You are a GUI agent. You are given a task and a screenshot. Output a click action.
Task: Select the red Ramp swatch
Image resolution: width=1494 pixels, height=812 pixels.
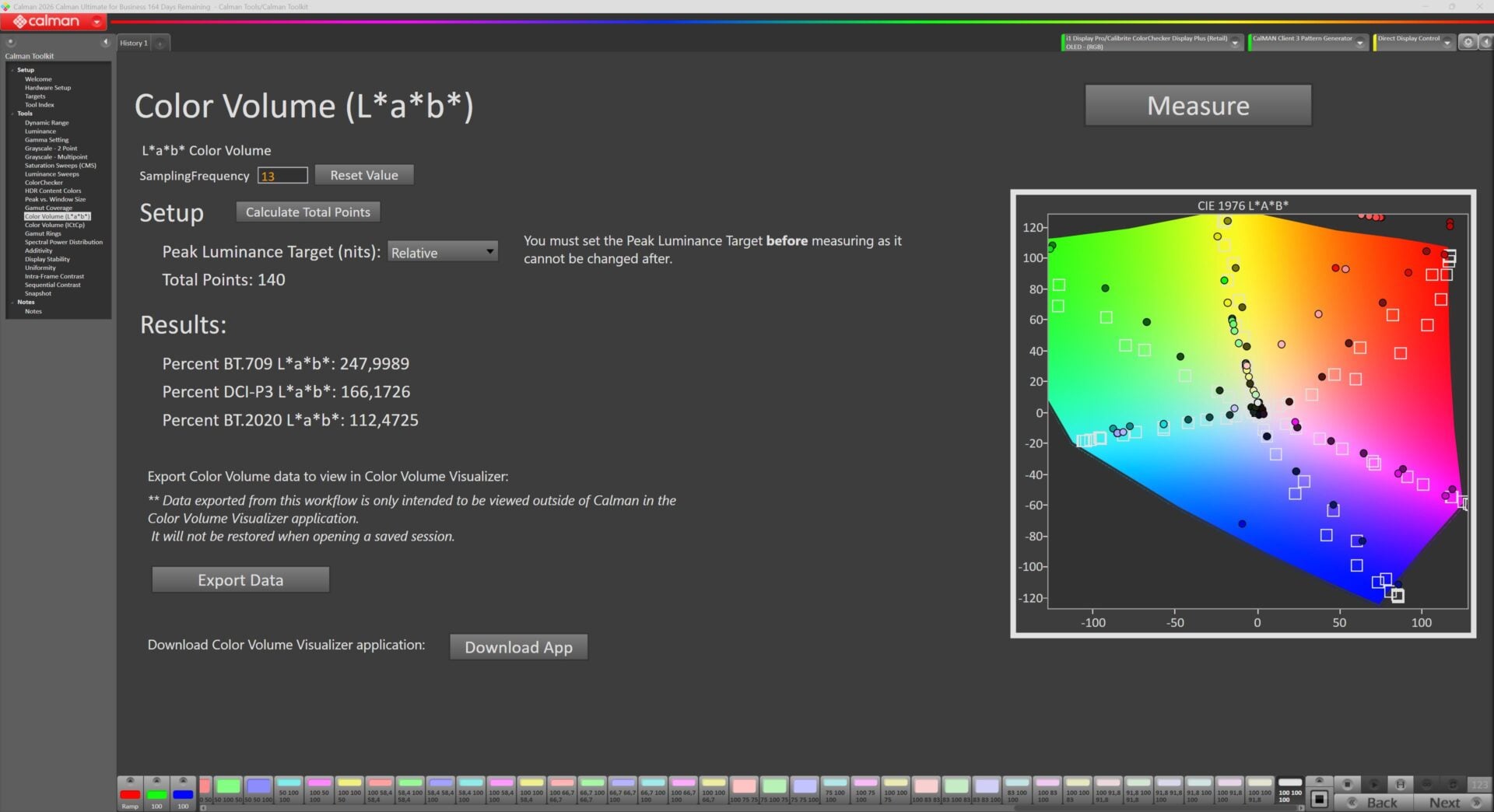[x=130, y=795]
